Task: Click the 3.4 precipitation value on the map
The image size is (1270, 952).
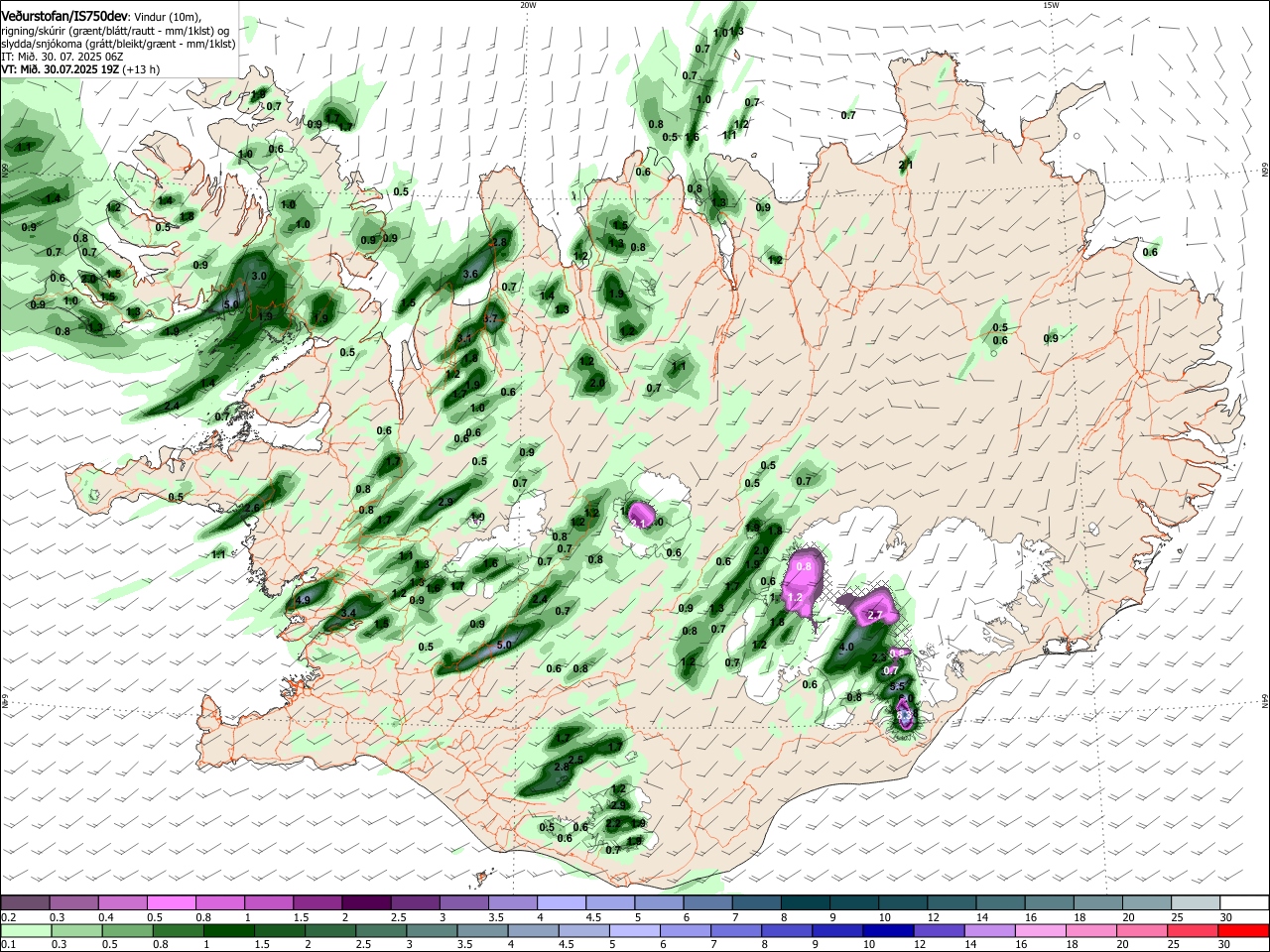Action: click(348, 614)
